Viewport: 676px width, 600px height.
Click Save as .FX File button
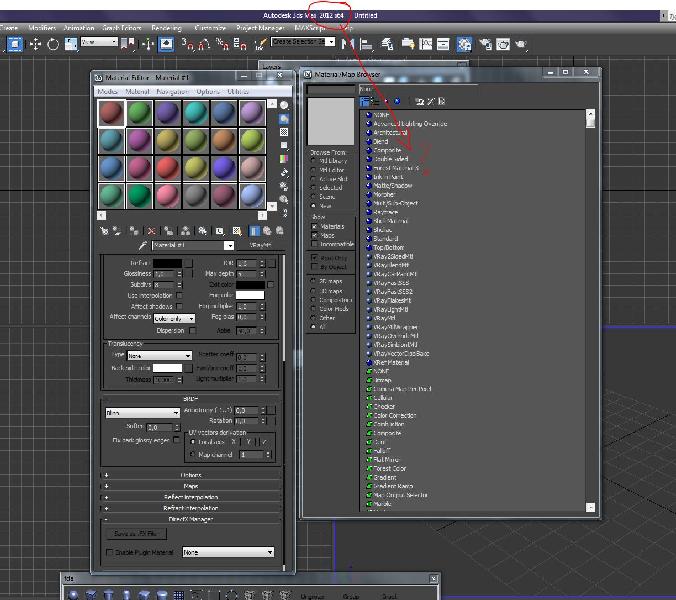136,534
